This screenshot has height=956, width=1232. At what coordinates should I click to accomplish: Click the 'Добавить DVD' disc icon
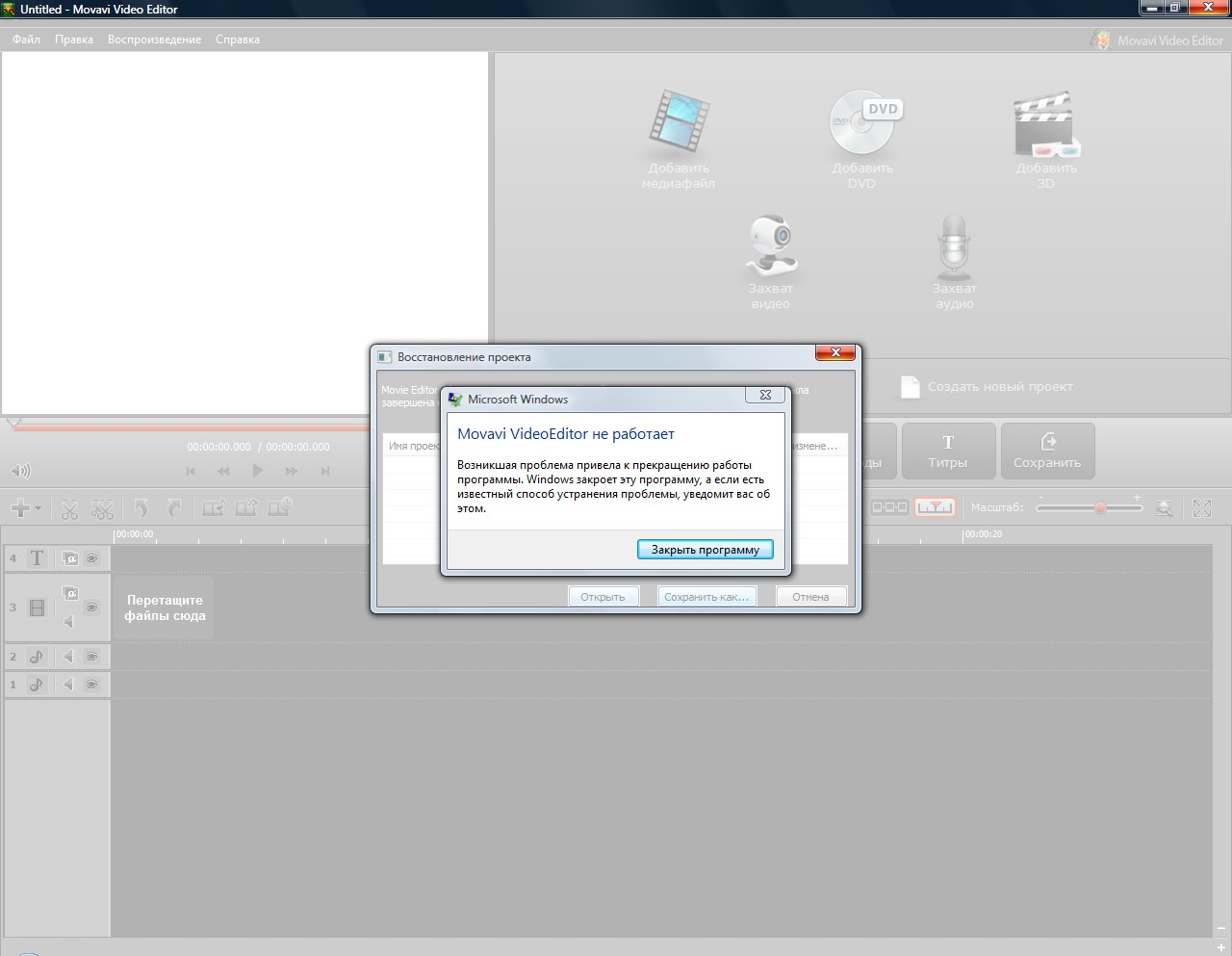865,122
